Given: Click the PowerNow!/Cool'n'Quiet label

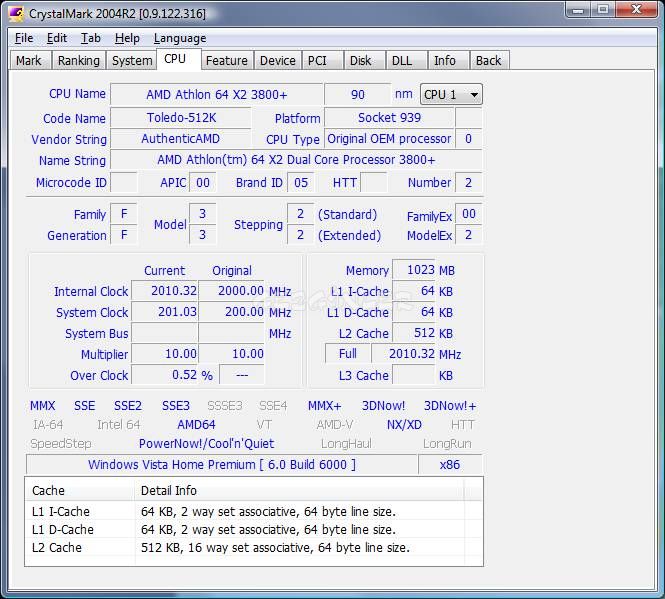Looking at the screenshot, I should point(207,444).
